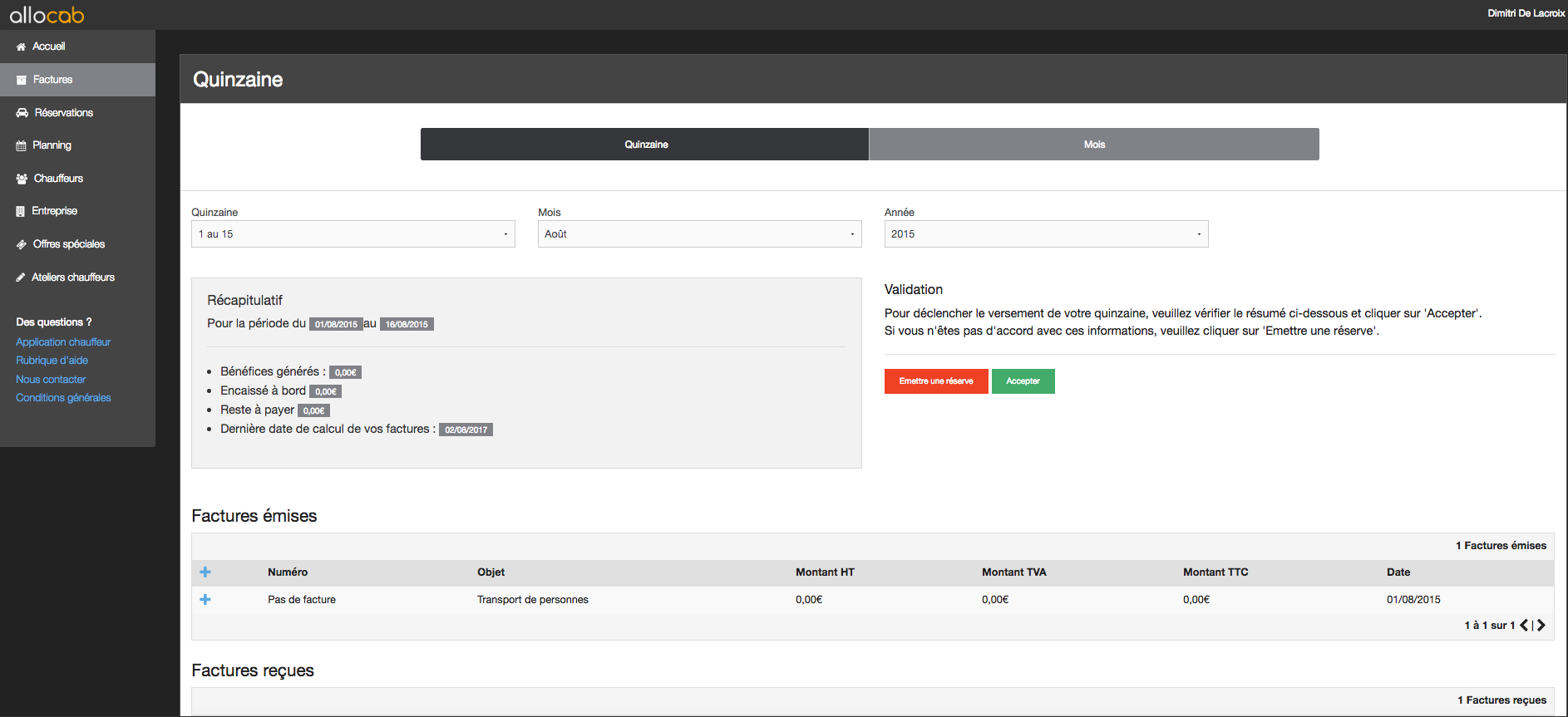The height and width of the screenshot is (717, 1568).
Task: Click the plus icon in table header row
Action: [205, 572]
